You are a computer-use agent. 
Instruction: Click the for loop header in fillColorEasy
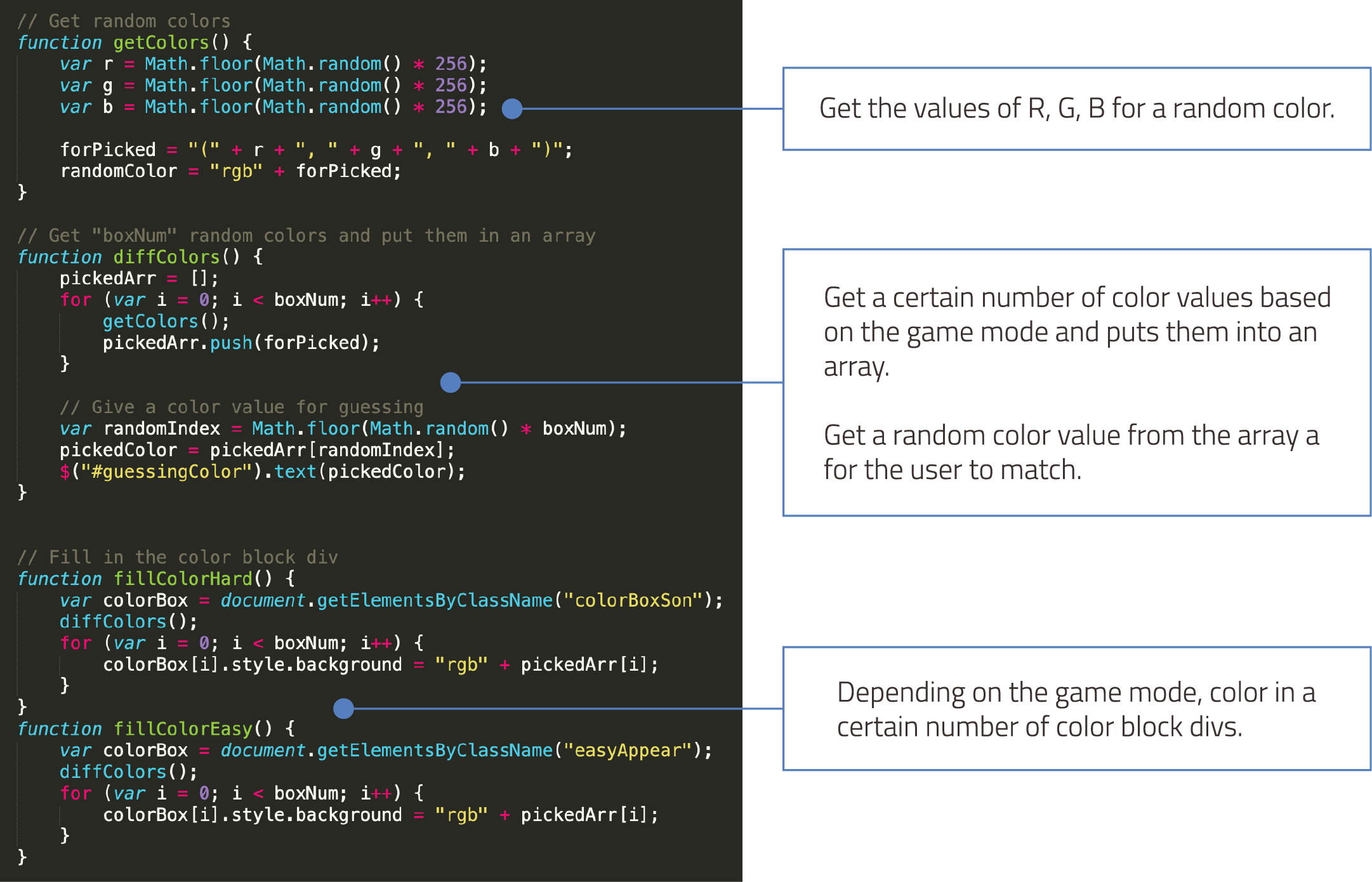tap(242, 794)
